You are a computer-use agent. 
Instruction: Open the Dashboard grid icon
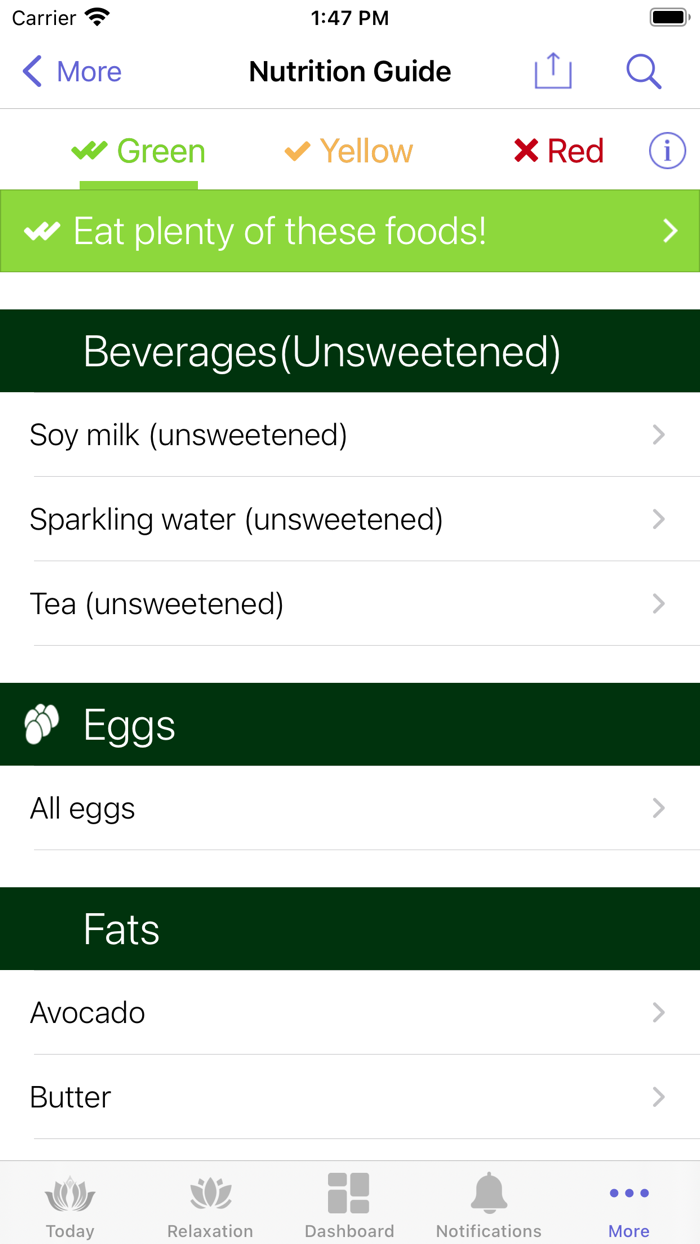click(x=349, y=1195)
